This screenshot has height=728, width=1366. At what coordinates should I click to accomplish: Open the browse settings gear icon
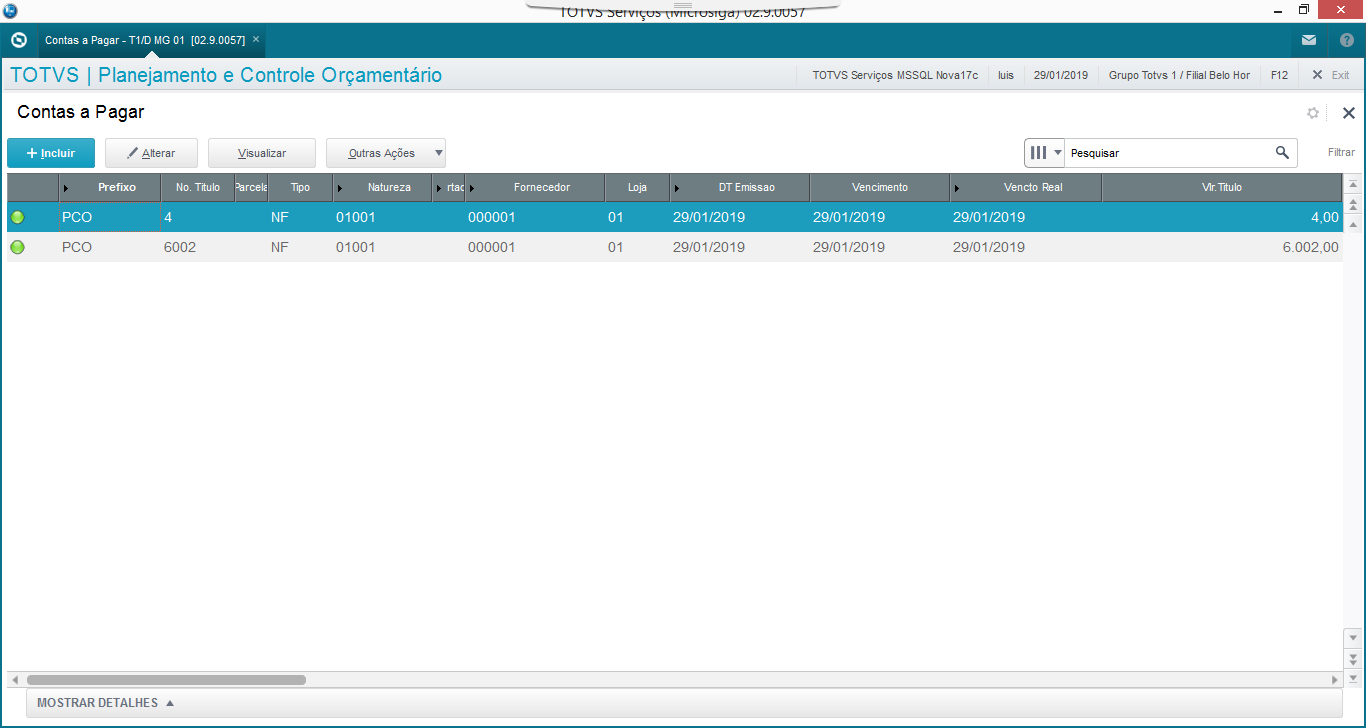[x=1313, y=113]
